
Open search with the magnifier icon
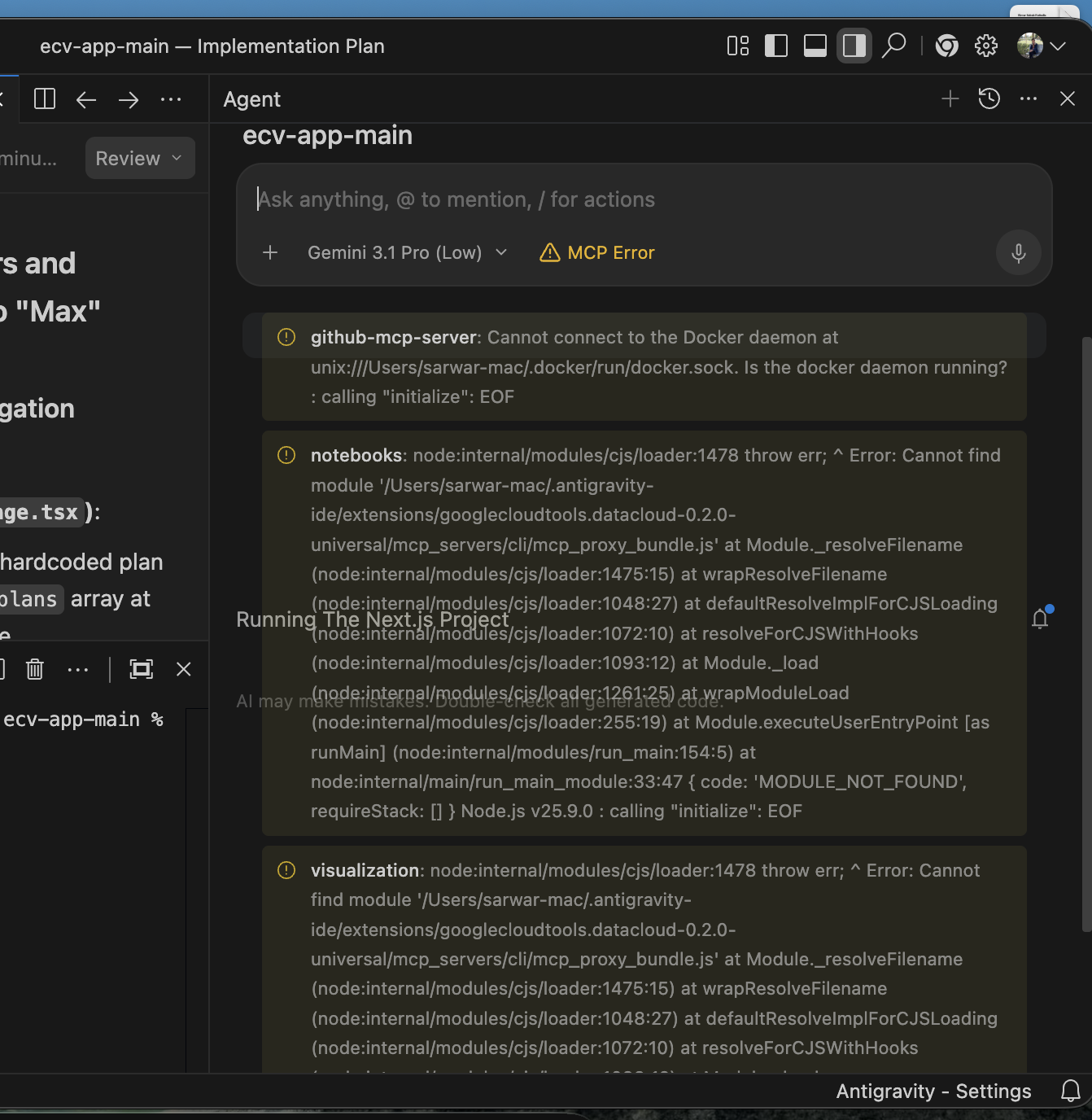click(894, 46)
